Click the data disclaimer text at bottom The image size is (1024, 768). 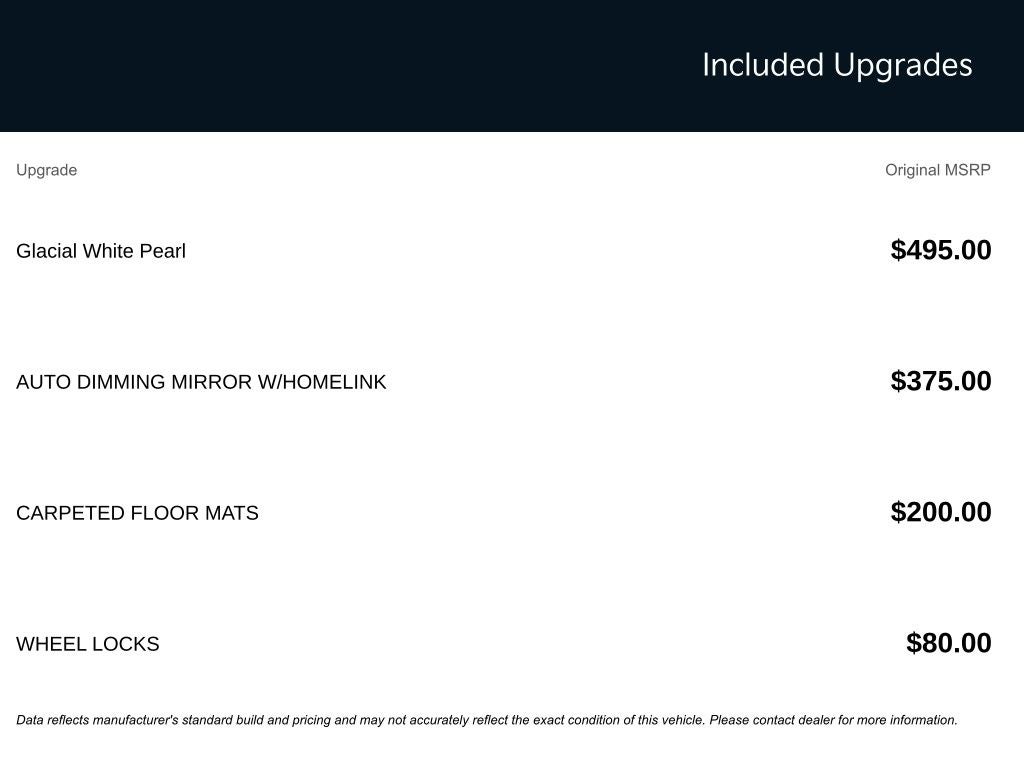[487, 720]
